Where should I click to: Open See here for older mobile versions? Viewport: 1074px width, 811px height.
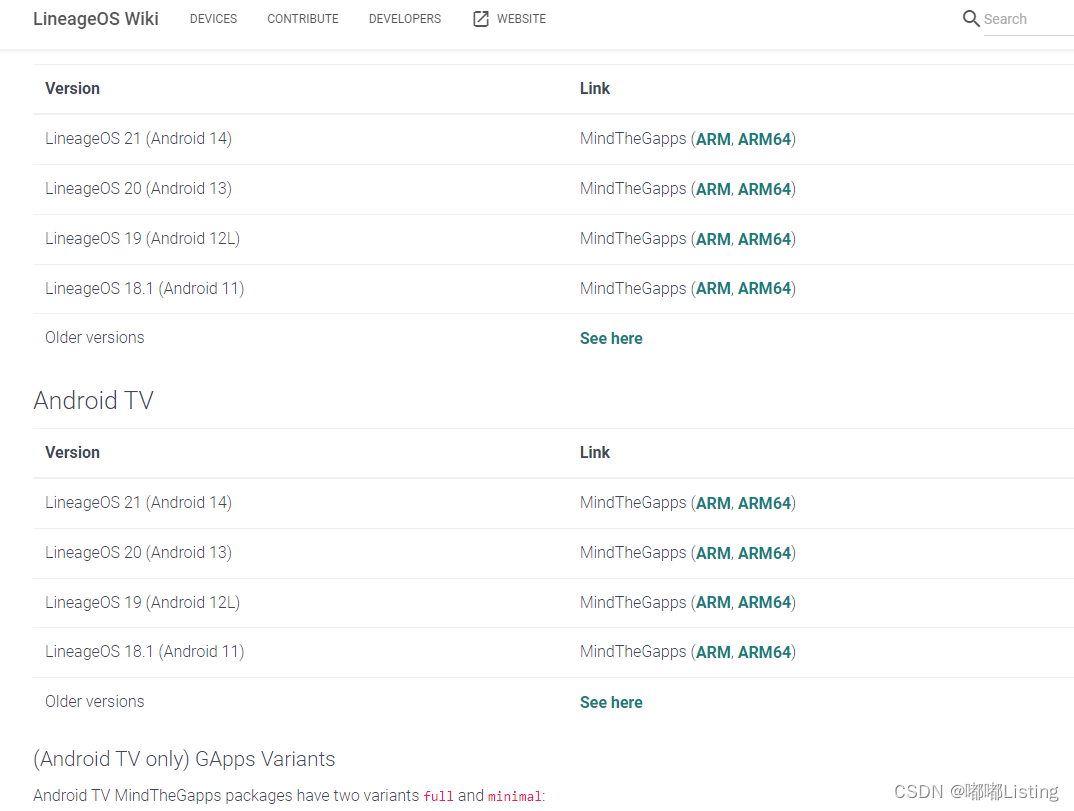tap(611, 338)
